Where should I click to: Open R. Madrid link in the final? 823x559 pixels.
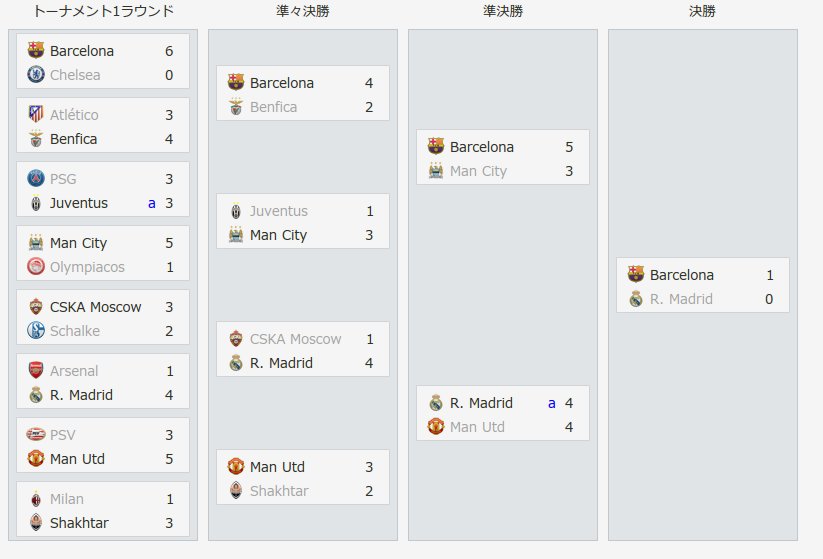[681, 299]
